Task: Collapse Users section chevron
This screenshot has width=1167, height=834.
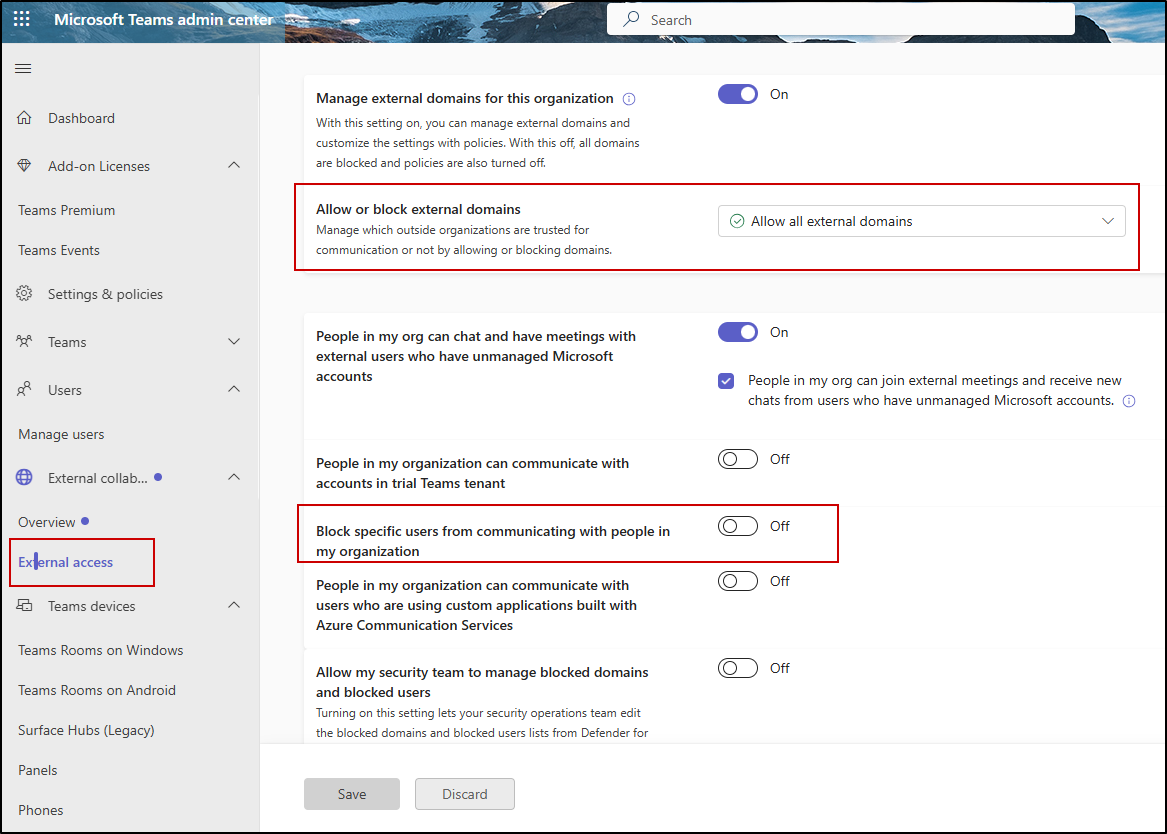Action: tap(234, 389)
